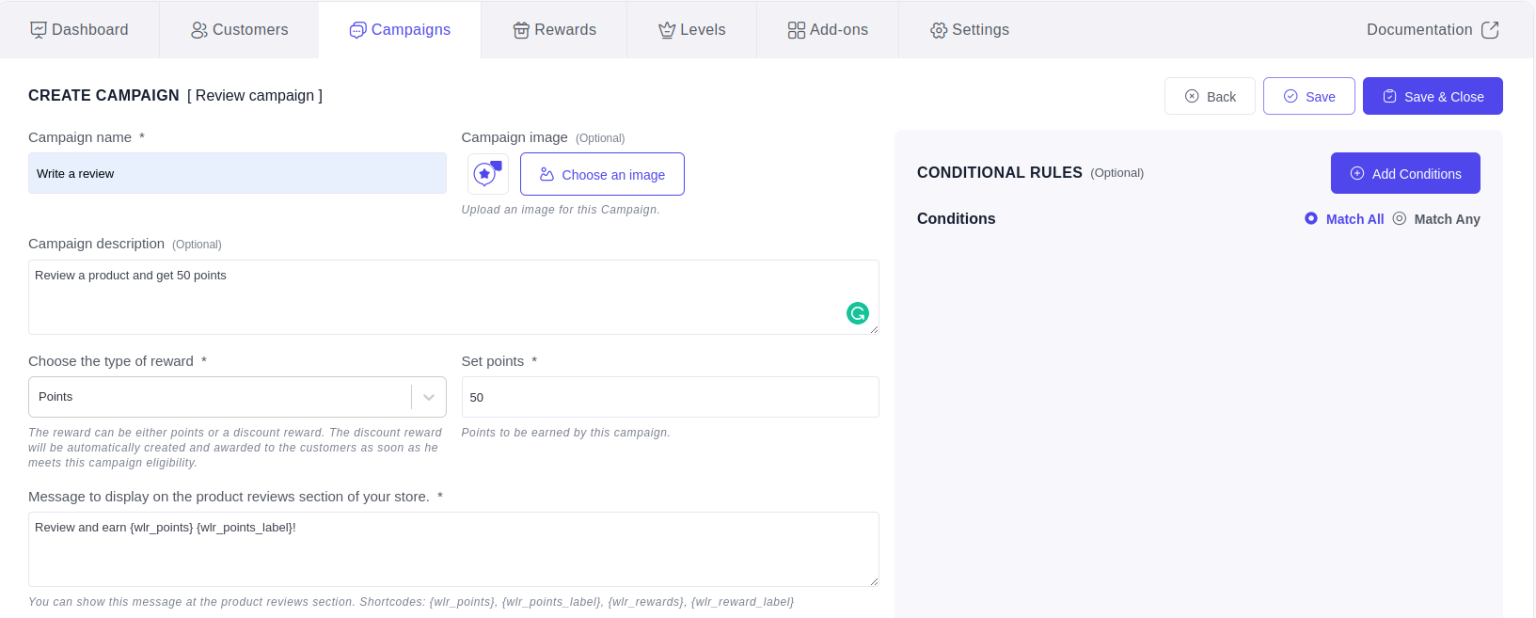The image size is (1536, 618).
Task: Click the Rewards gift box icon
Action: (x=521, y=30)
